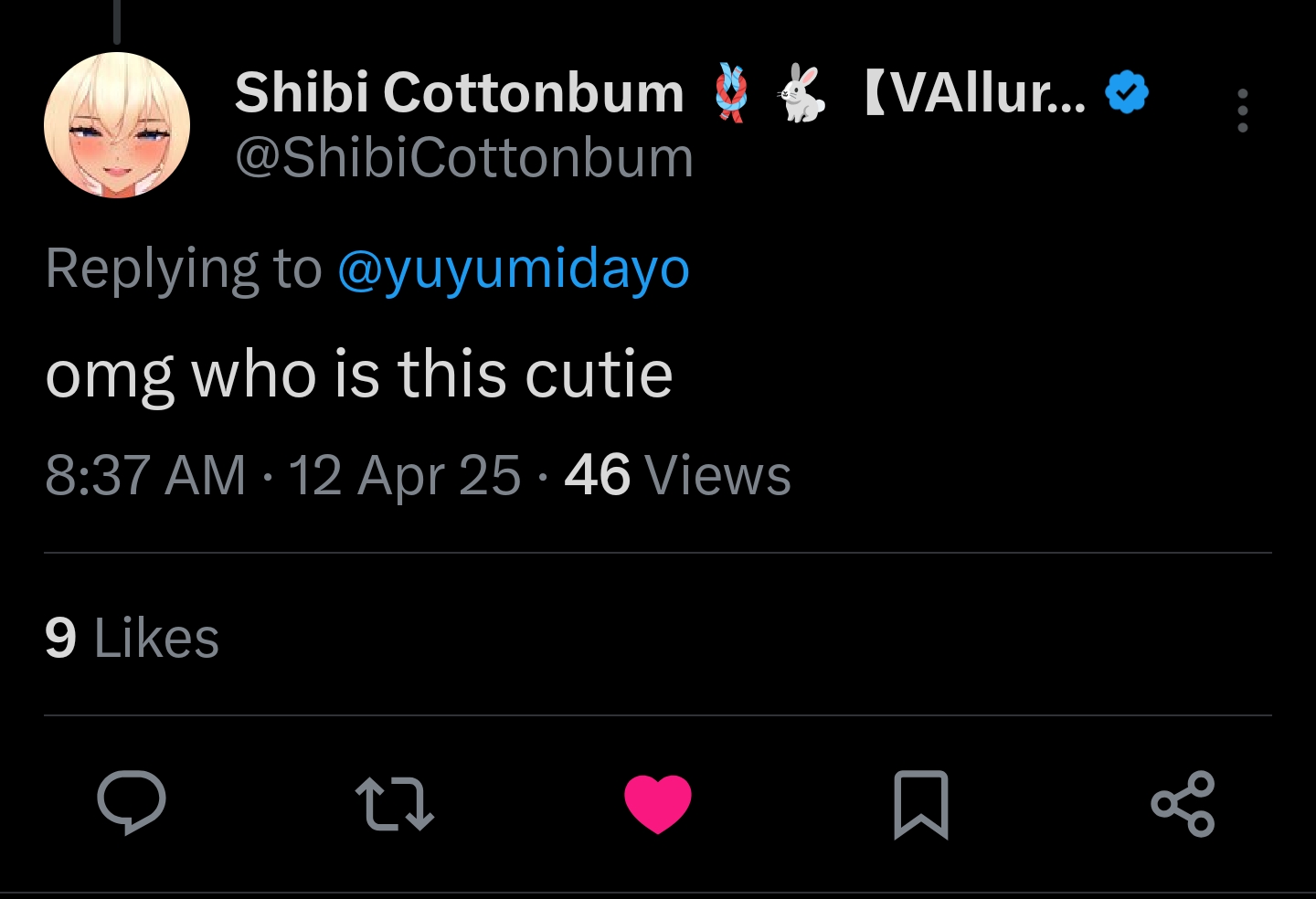Select the display name Shibi Cottonbum
Image resolution: width=1316 pixels, height=899 pixels.
click(x=460, y=93)
